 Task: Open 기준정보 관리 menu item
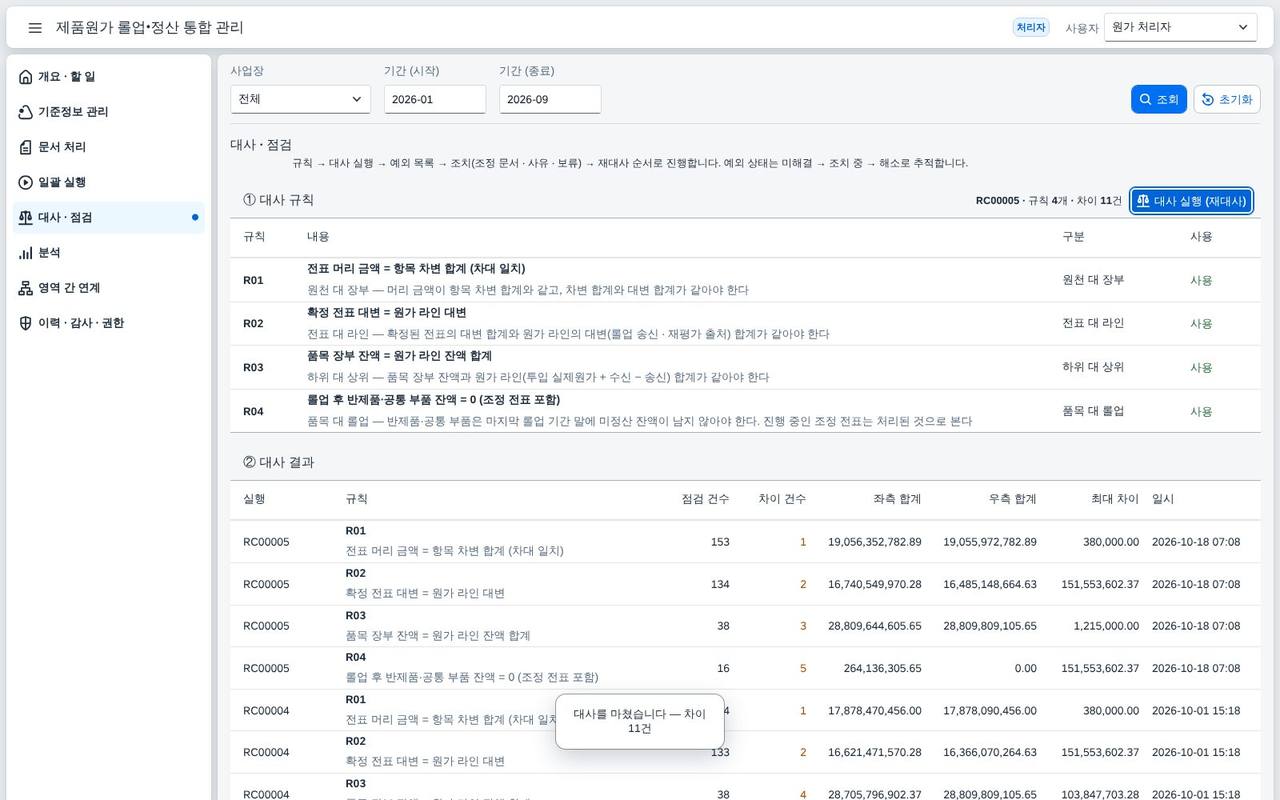(x=109, y=112)
